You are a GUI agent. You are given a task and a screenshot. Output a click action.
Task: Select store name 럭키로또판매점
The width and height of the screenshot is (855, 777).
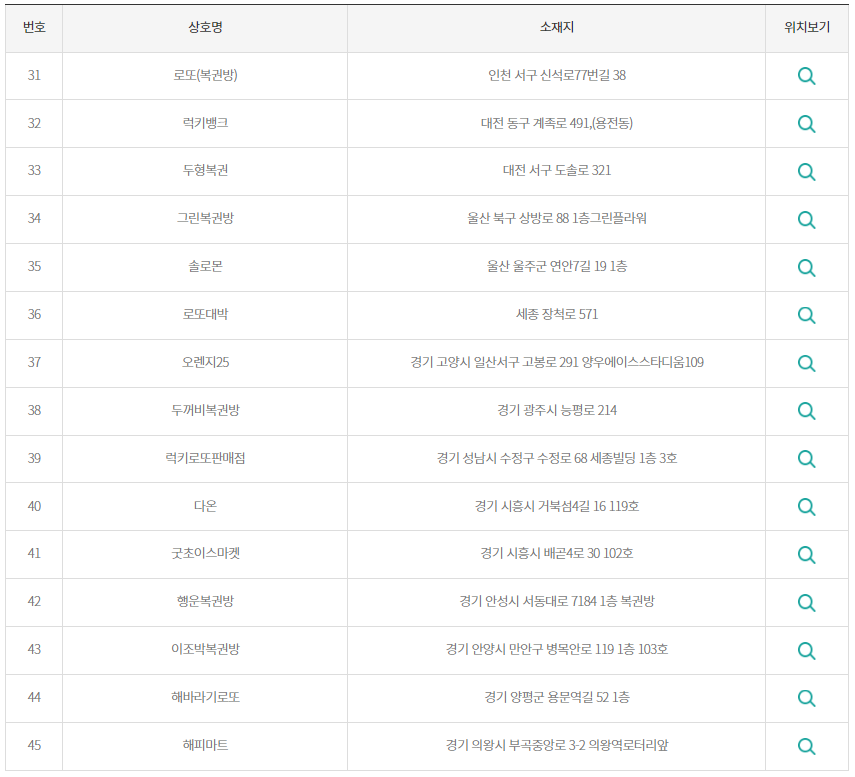(x=205, y=459)
